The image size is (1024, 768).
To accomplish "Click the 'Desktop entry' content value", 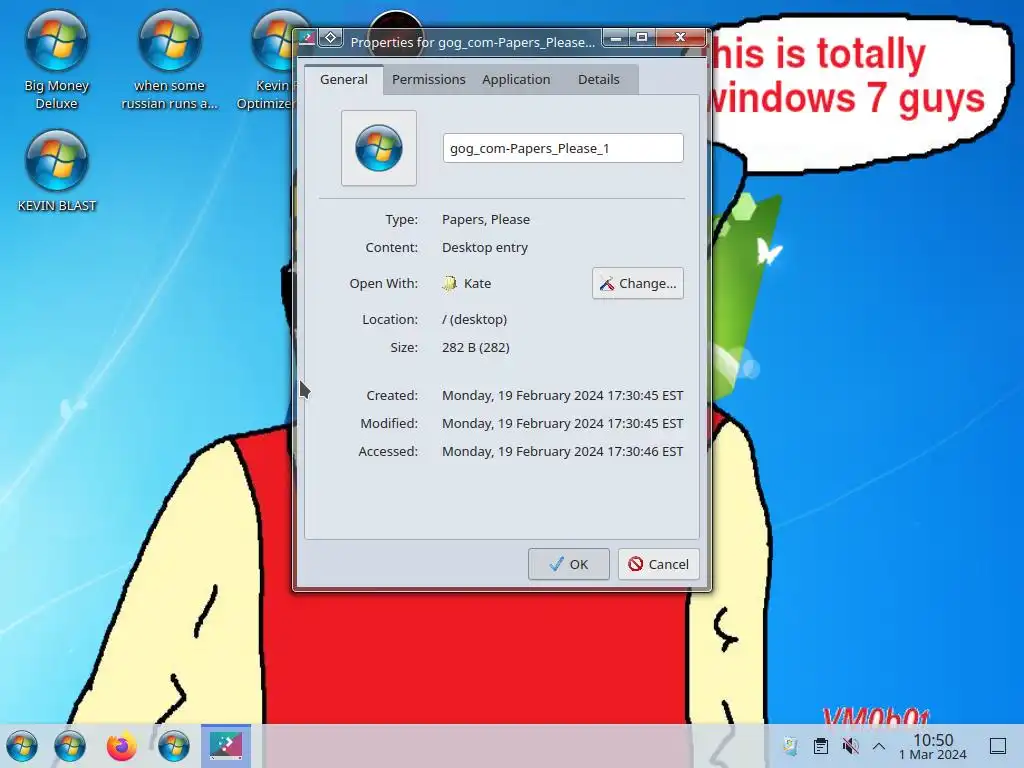I will [485, 248].
